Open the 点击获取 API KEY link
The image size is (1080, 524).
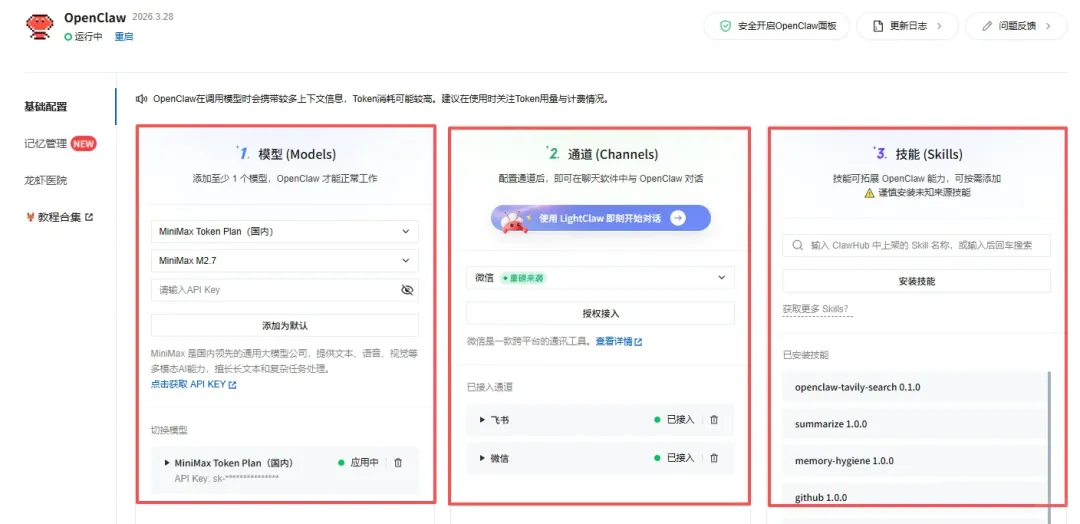click(x=194, y=385)
